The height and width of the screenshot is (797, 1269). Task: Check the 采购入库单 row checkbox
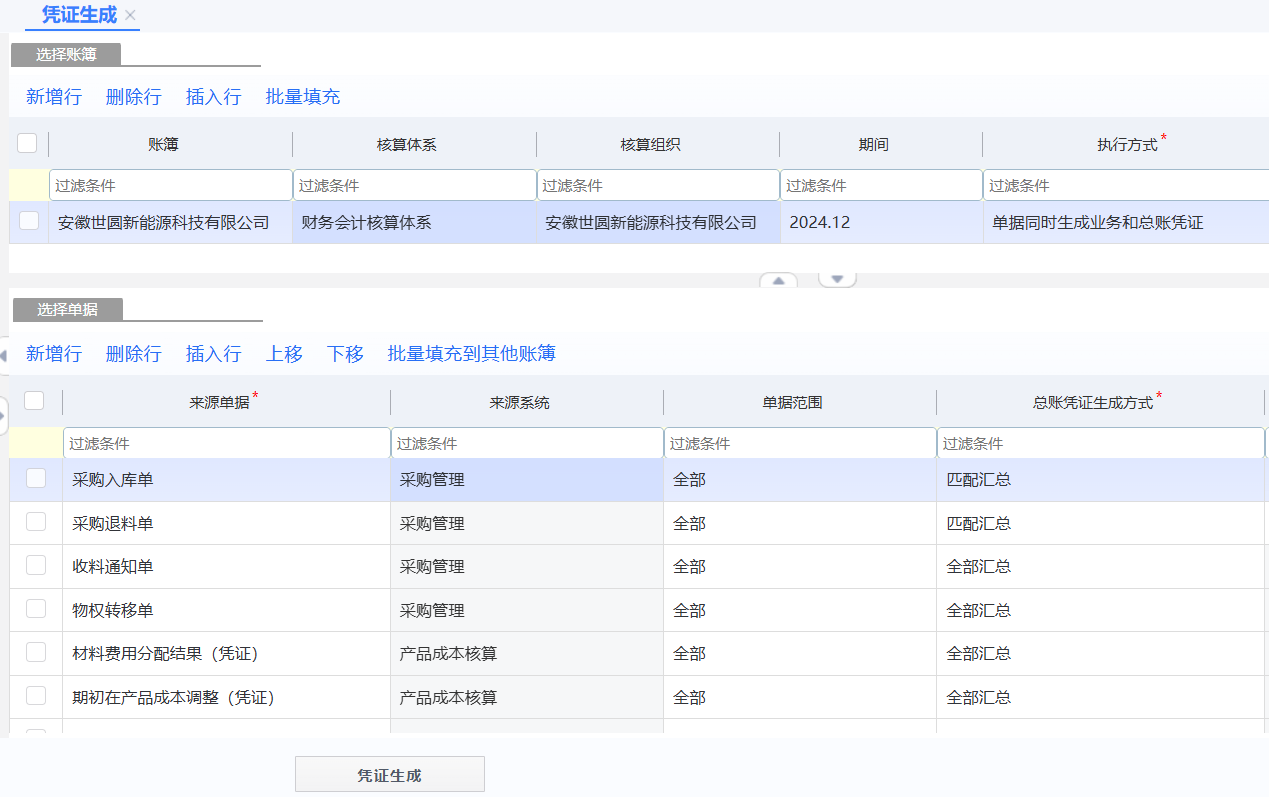pos(36,478)
